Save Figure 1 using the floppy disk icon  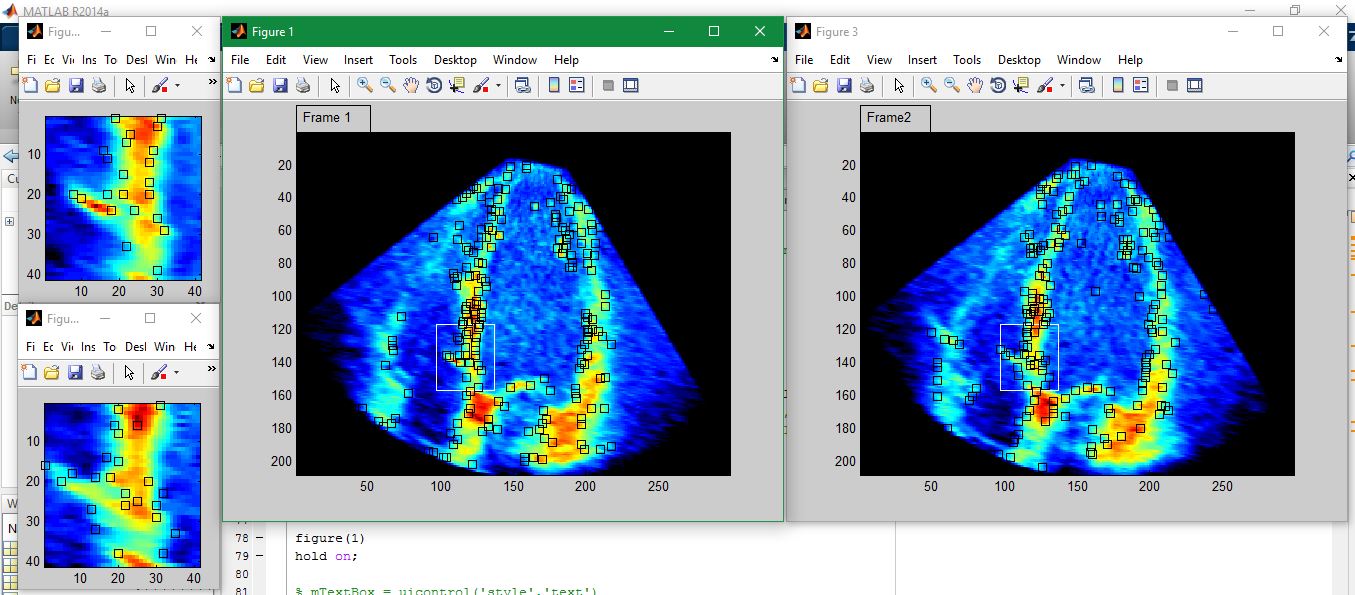[280, 86]
